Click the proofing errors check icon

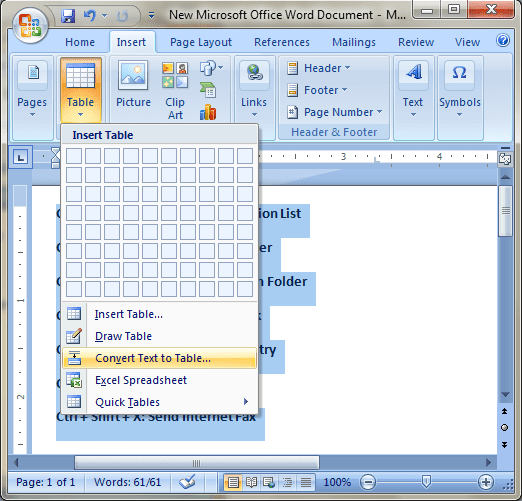(187, 482)
